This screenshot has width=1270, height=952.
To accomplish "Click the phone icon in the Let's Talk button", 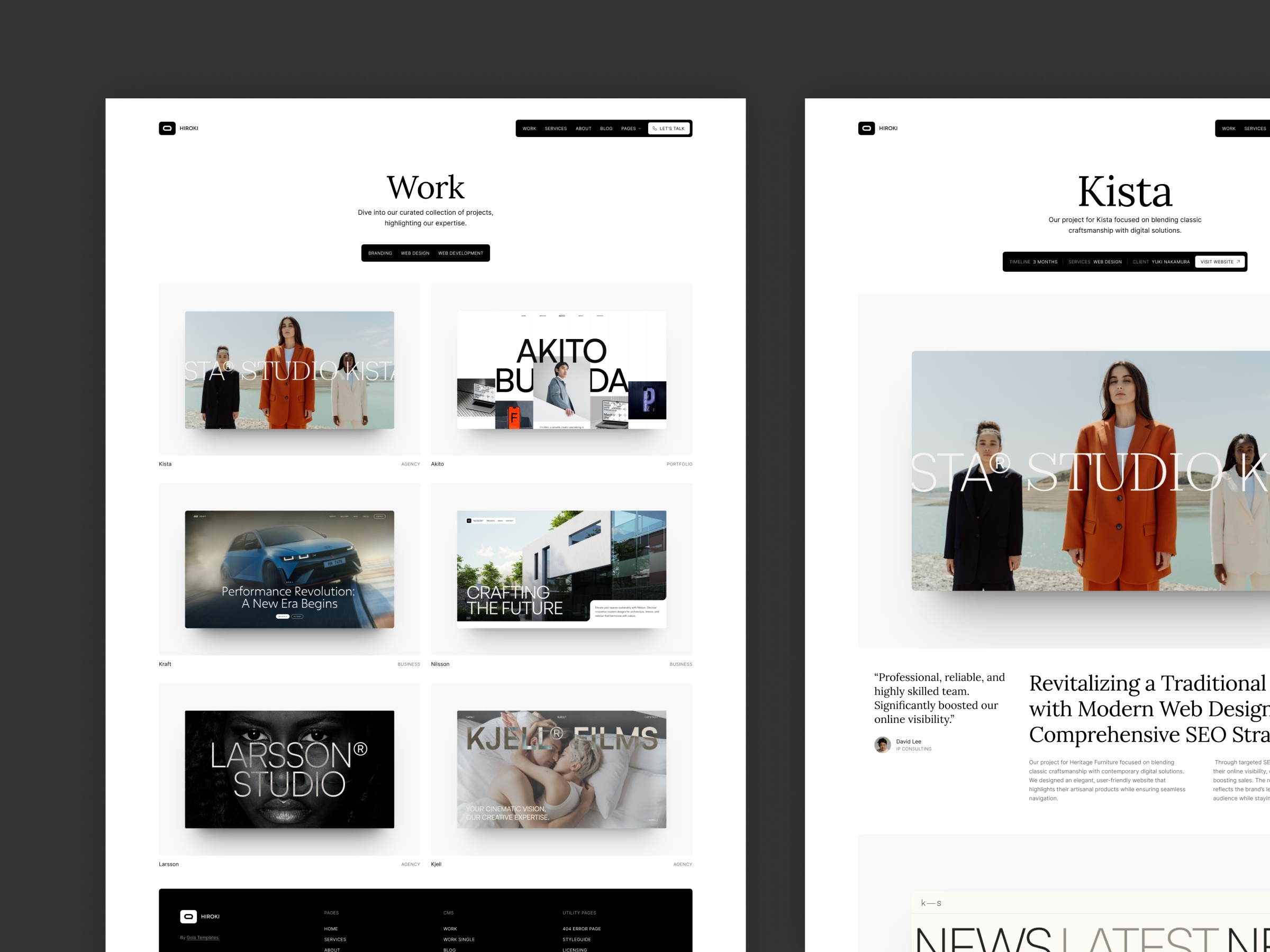I will tap(655, 129).
